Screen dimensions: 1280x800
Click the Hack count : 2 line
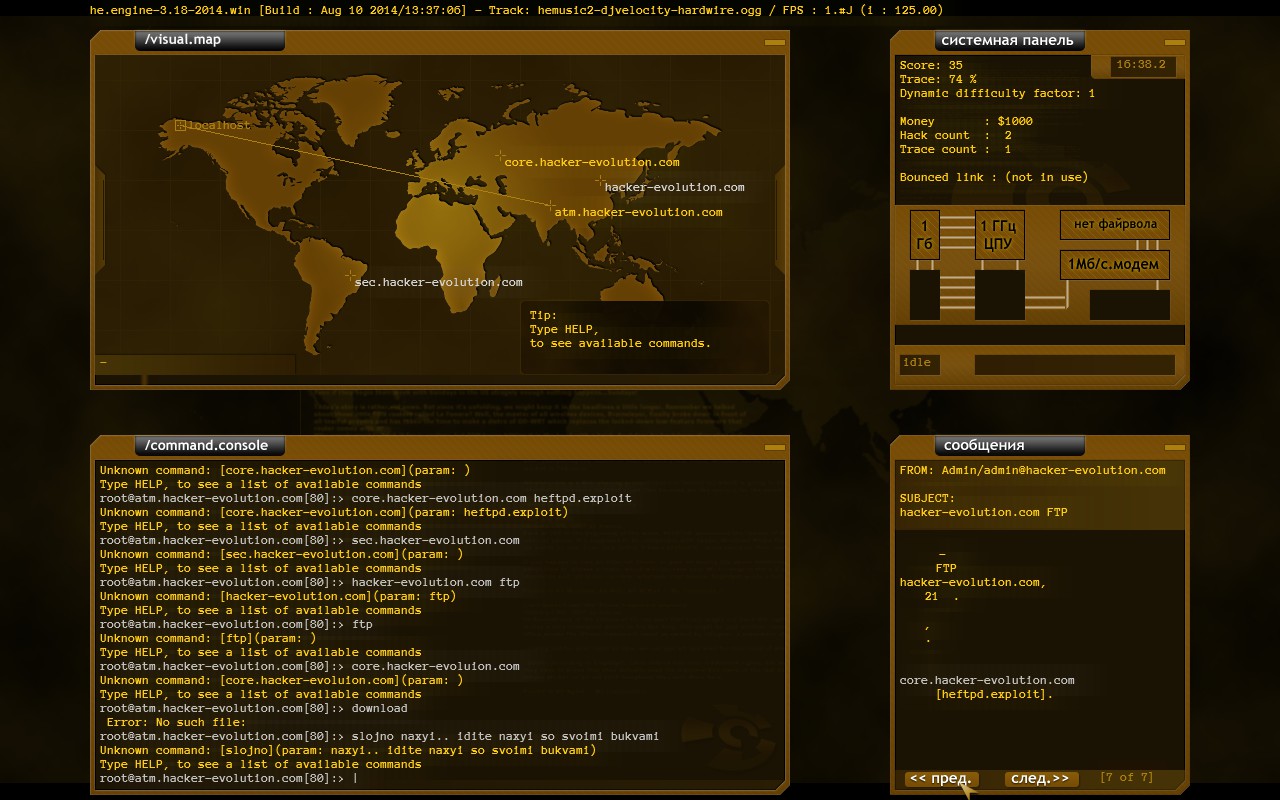pyautogui.click(x=955, y=135)
